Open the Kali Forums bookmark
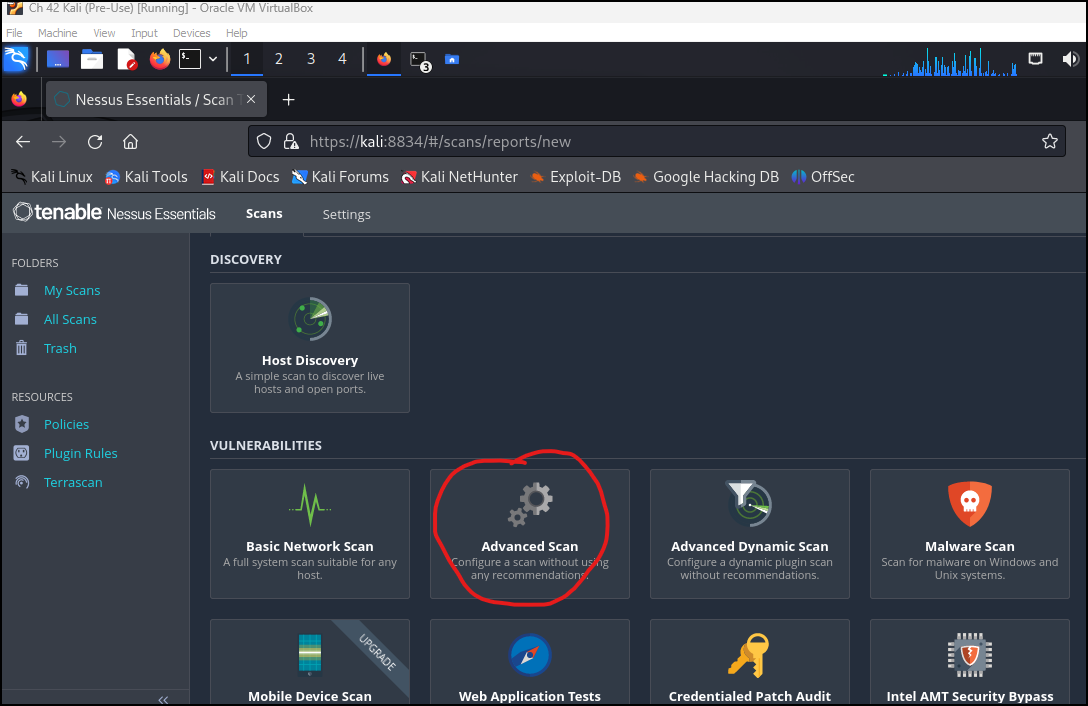Viewport: 1088px width, 706px height. [x=340, y=177]
